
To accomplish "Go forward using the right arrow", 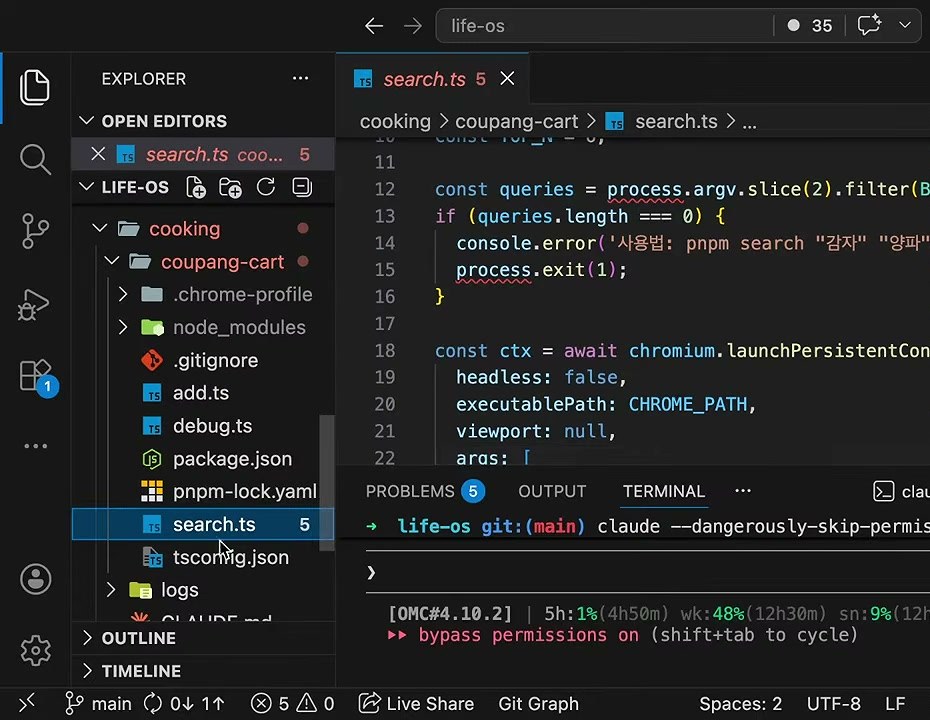I will point(412,26).
